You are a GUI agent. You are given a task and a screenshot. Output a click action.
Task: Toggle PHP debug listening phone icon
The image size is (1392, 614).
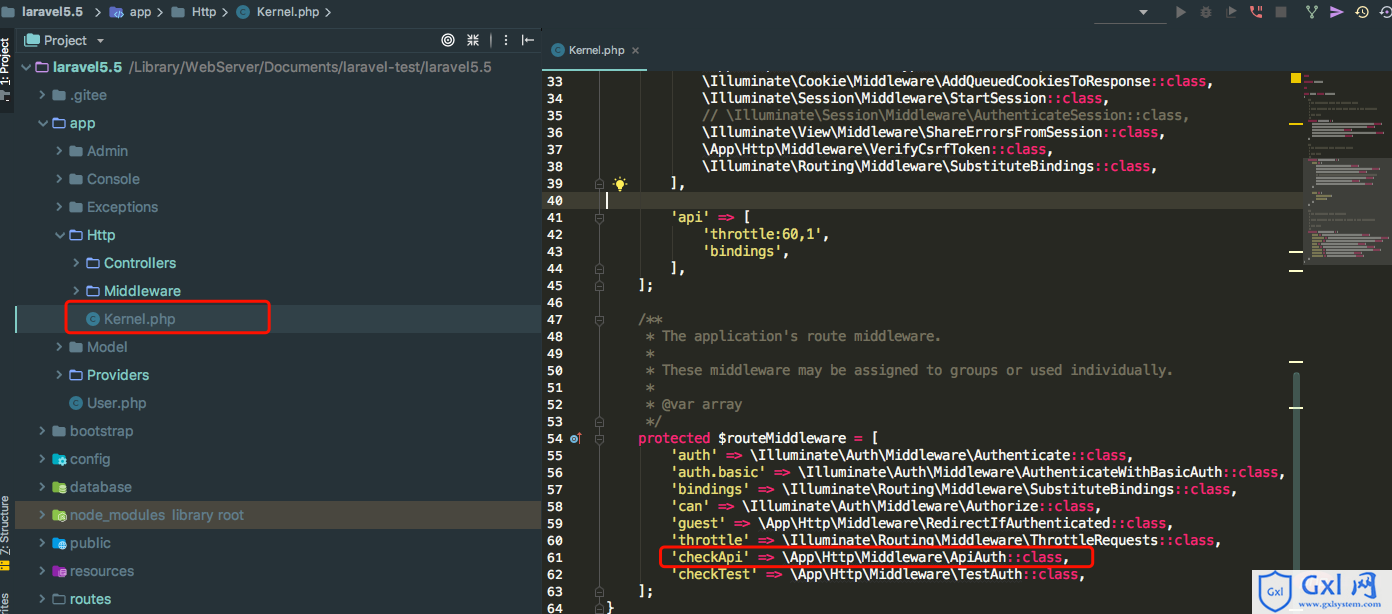click(1257, 12)
